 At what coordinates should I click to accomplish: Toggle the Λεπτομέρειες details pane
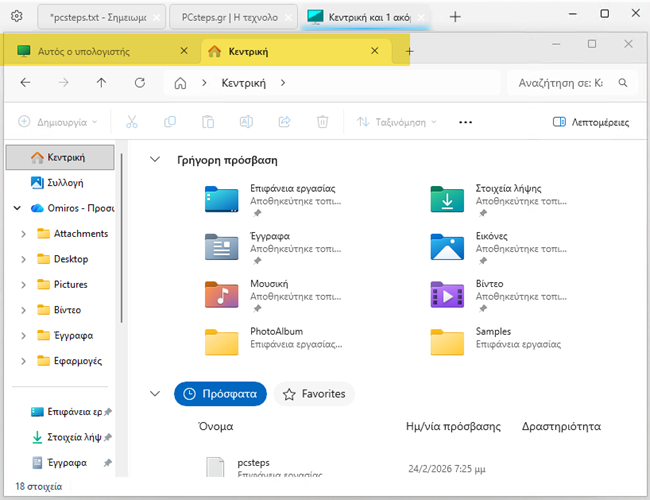click(x=591, y=122)
